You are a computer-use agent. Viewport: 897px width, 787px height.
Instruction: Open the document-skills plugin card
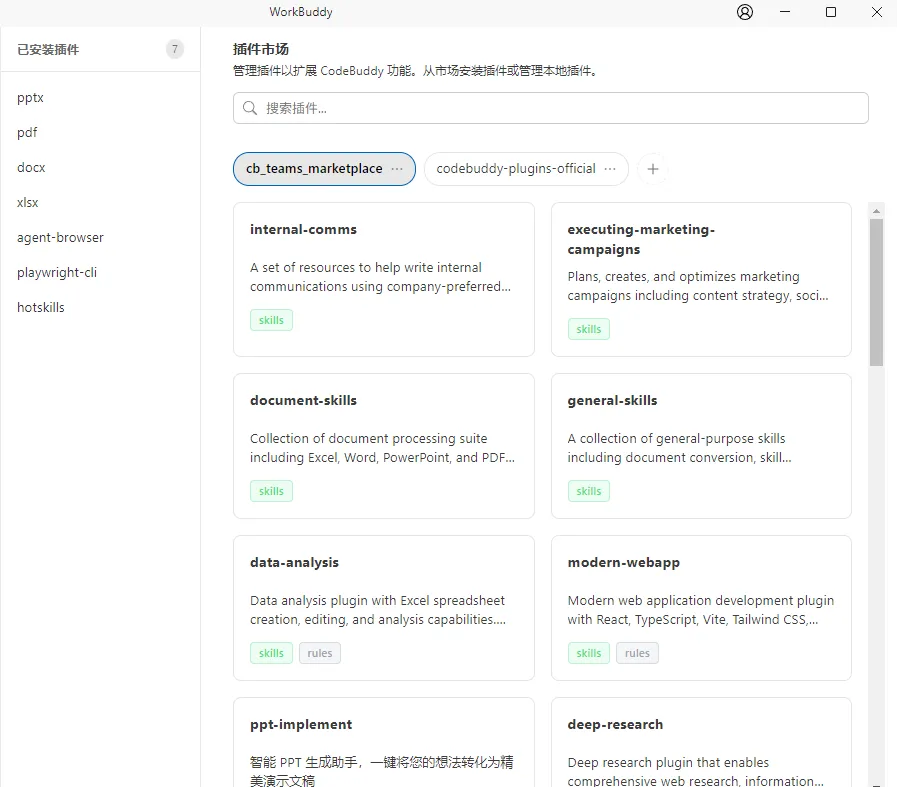tap(384, 446)
